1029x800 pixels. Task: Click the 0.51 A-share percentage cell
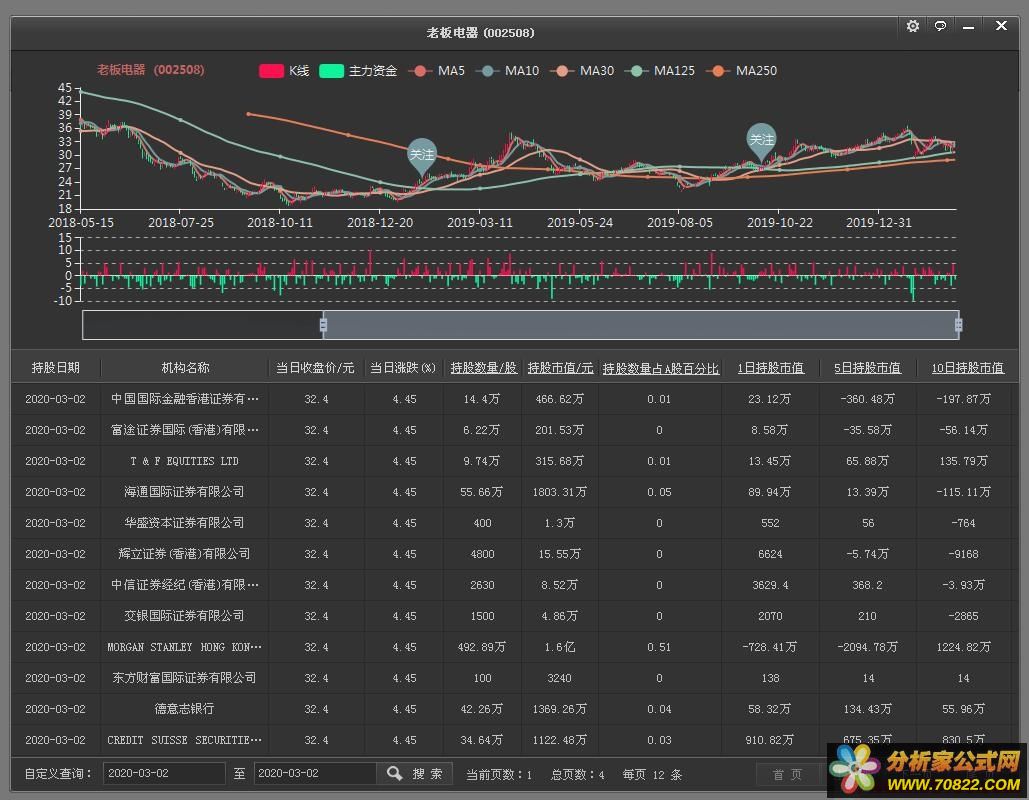(659, 647)
